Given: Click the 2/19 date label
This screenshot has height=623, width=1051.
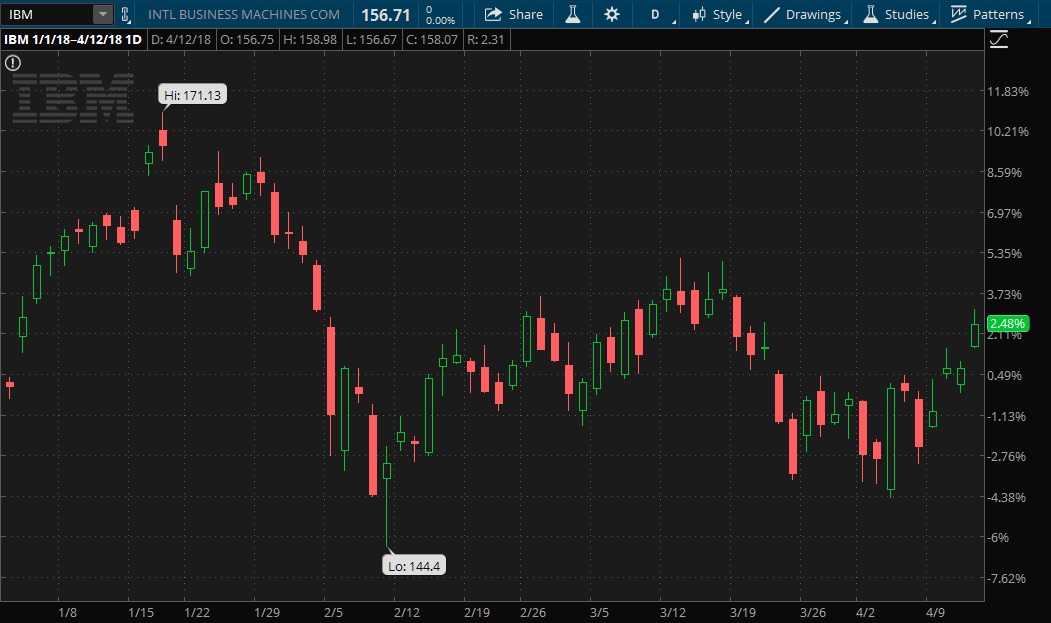Looking at the screenshot, I should (x=477, y=612).
